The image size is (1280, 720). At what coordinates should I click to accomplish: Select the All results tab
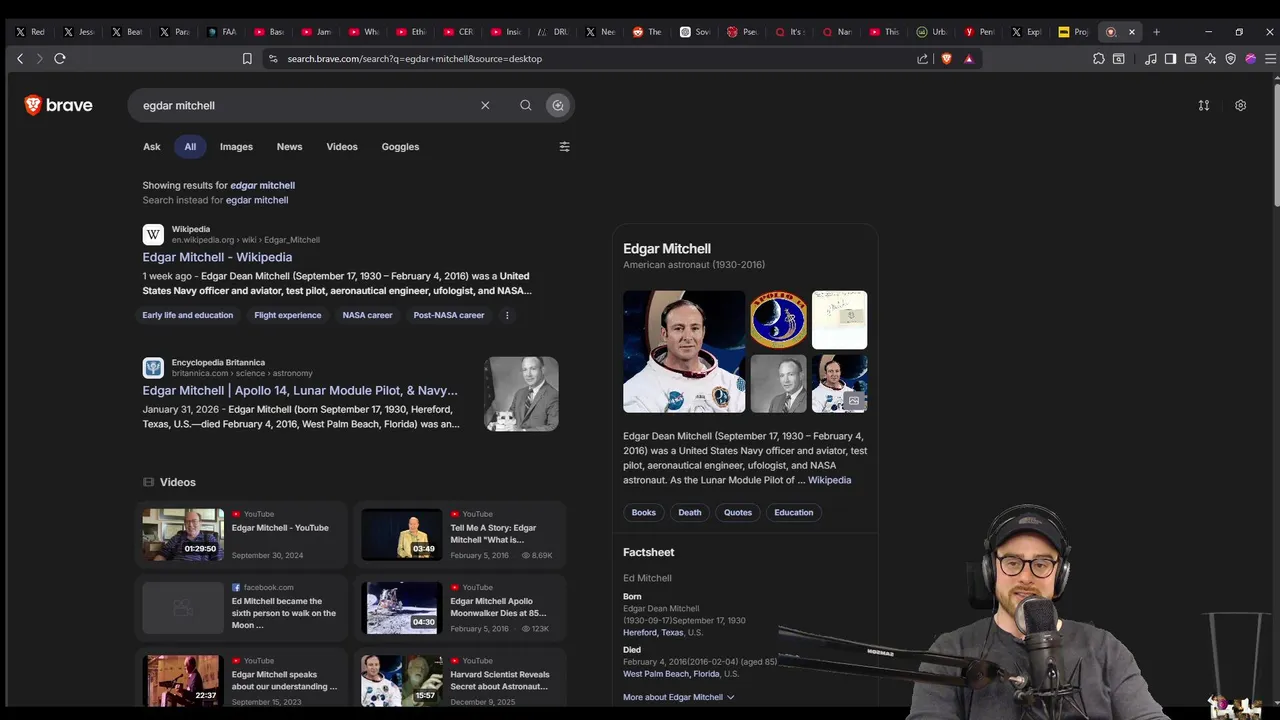[x=190, y=147]
